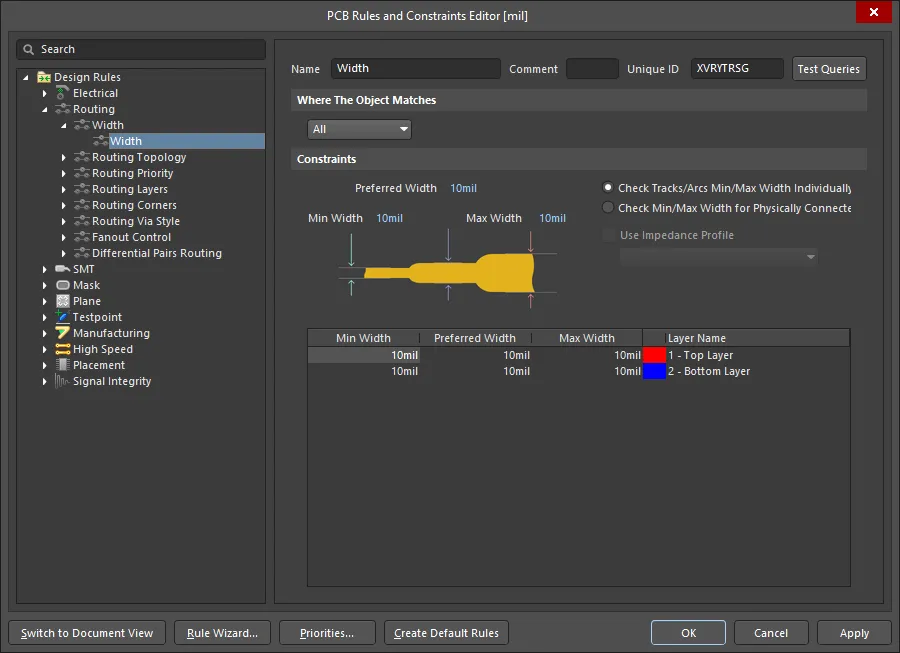Viewport: 900px width, 653px height.
Task: Collapse the Width rule class node
Action: (64, 125)
